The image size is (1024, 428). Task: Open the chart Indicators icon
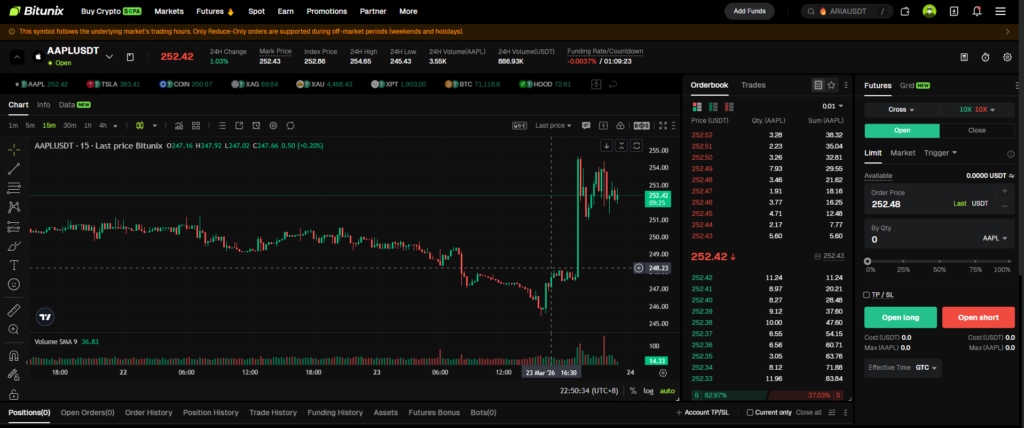coord(179,125)
